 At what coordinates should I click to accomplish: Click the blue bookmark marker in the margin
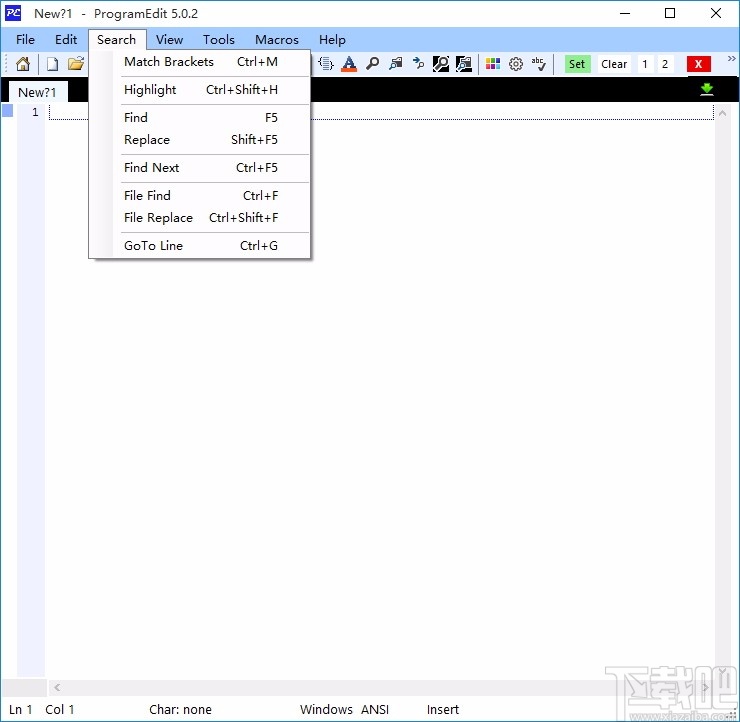point(8,111)
